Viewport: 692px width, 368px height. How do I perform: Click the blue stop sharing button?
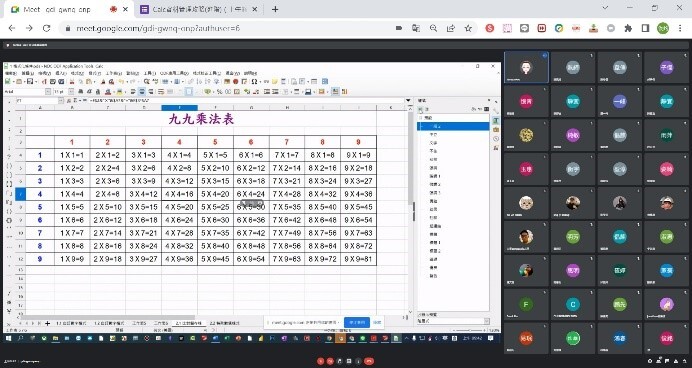click(x=357, y=323)
